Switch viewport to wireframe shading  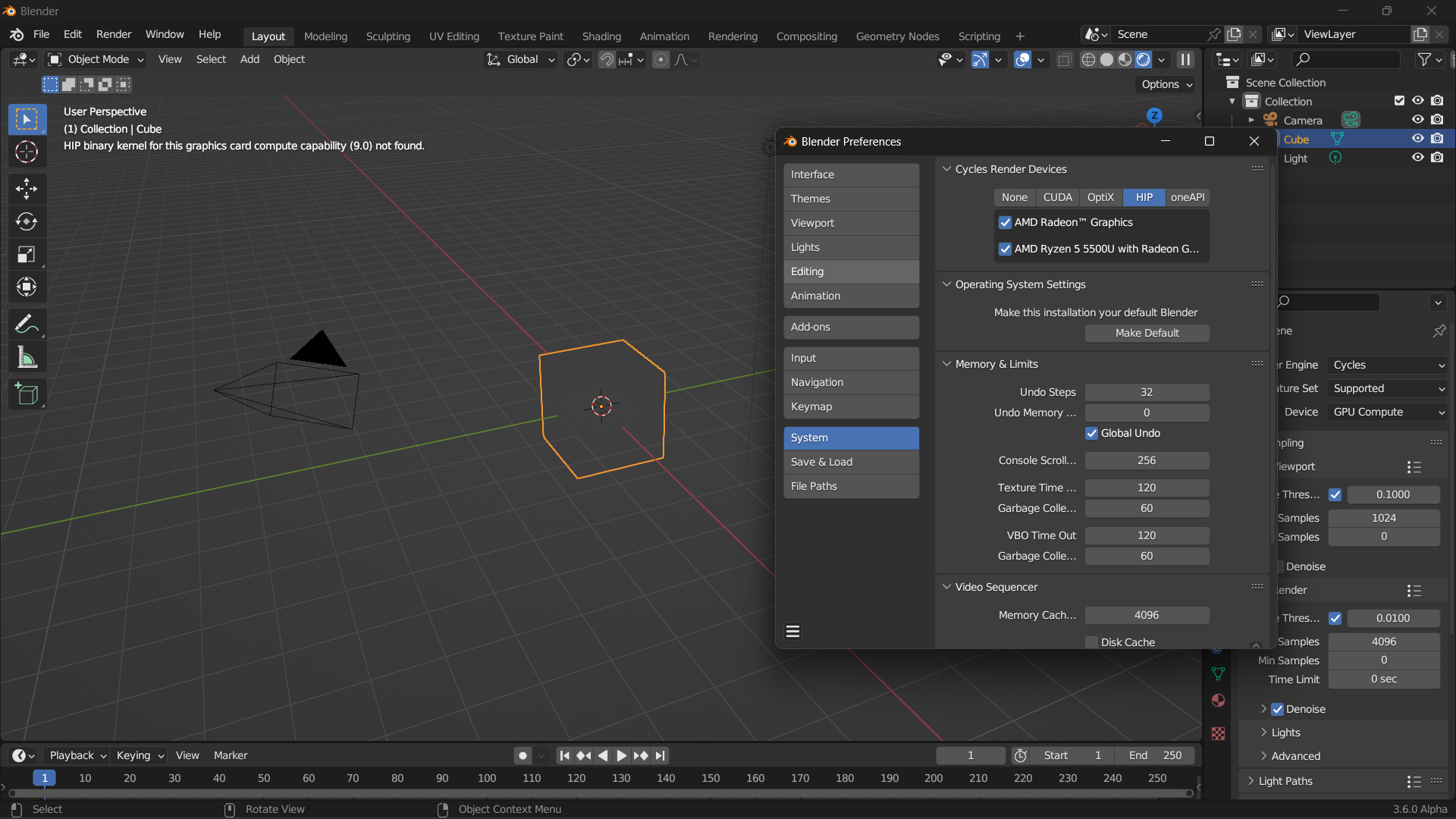(x=1088, y=59)
